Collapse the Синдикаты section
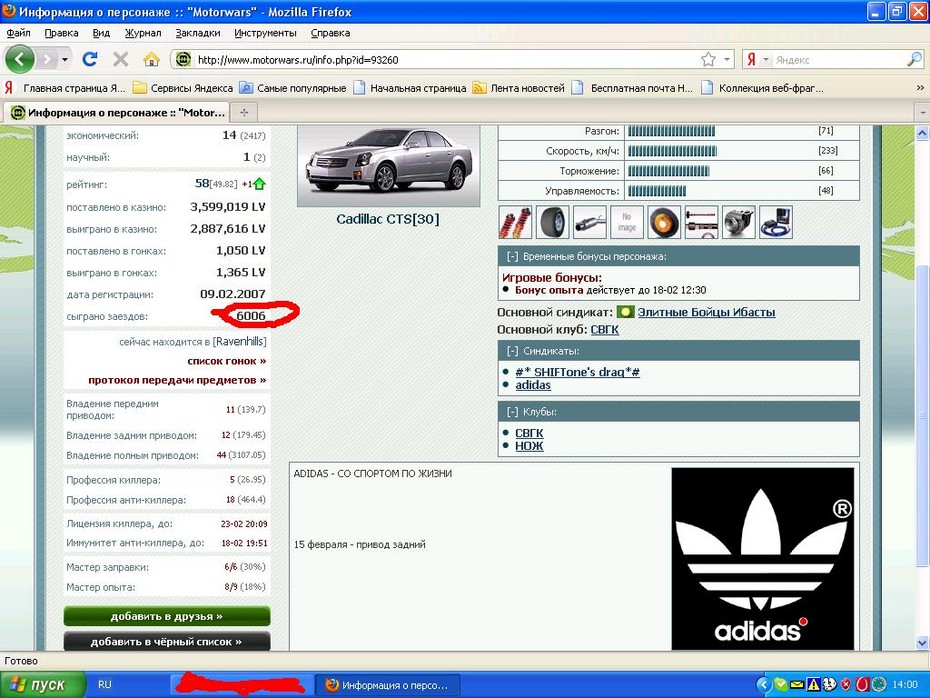The width and height of the screenshot is (930, 698). (x=512, y=350)
